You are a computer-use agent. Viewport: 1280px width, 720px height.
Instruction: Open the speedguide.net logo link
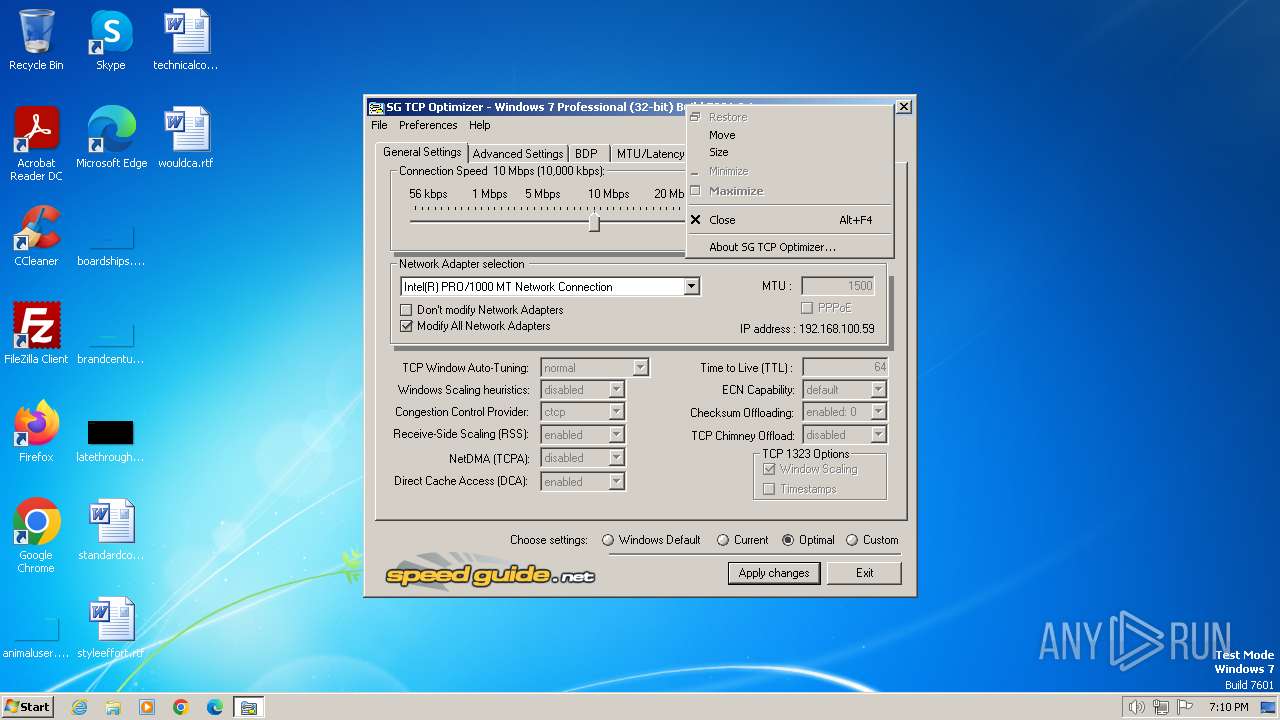pyautogui.click(x=490, y=573)
